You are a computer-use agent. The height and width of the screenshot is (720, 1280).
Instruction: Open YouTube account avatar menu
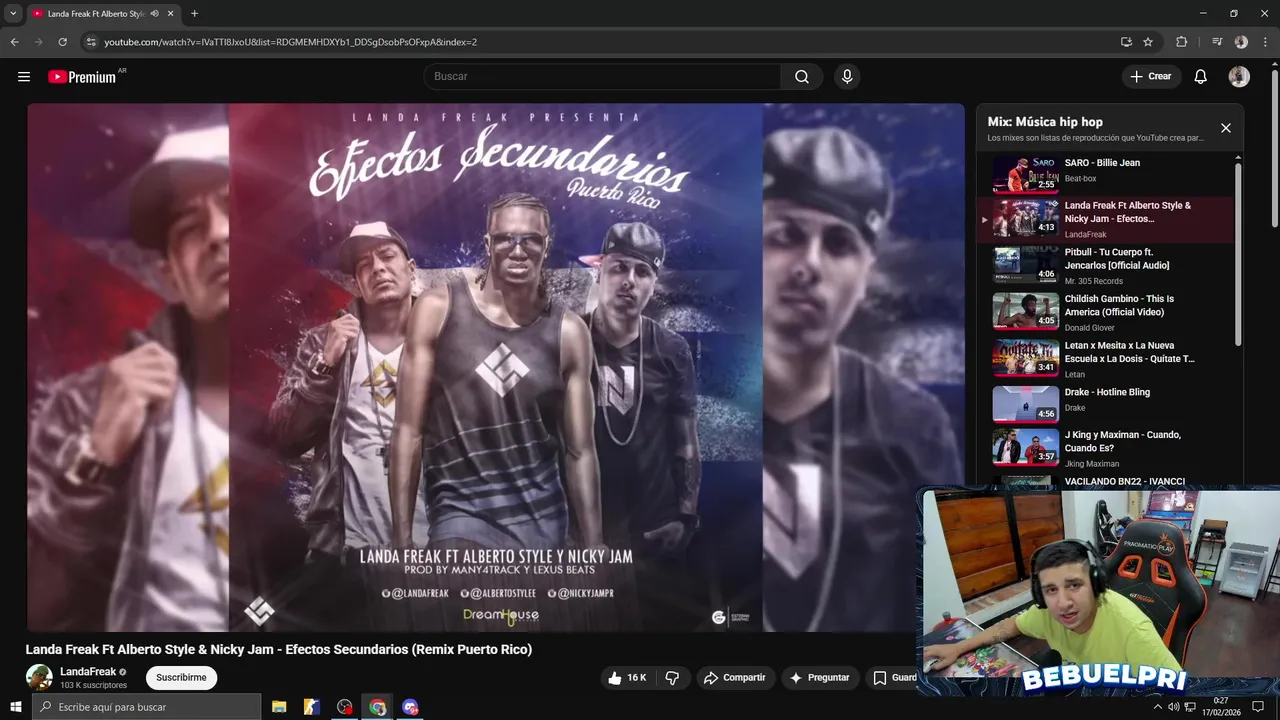click(1239, 77)
